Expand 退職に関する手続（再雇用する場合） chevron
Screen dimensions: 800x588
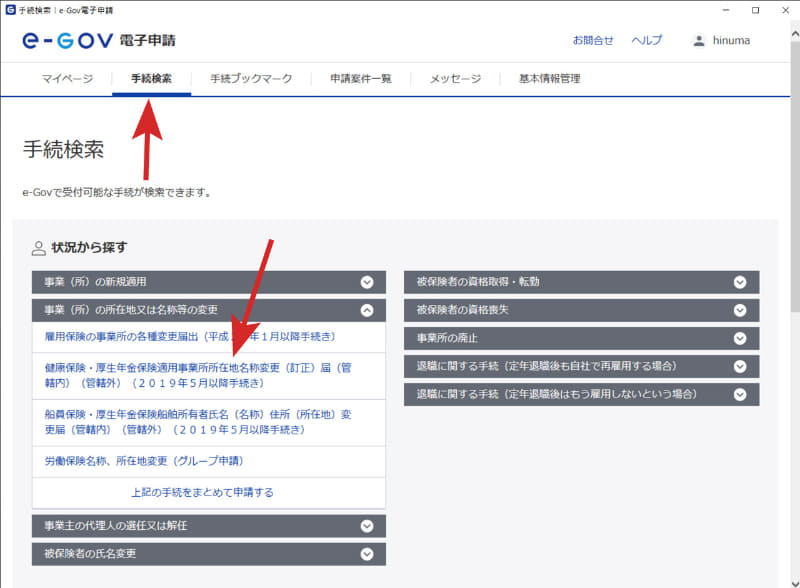tap(740, 366)
